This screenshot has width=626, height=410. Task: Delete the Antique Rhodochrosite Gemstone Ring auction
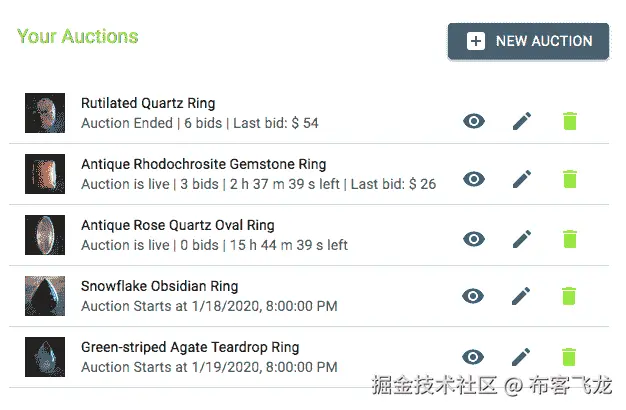[569, 179]
